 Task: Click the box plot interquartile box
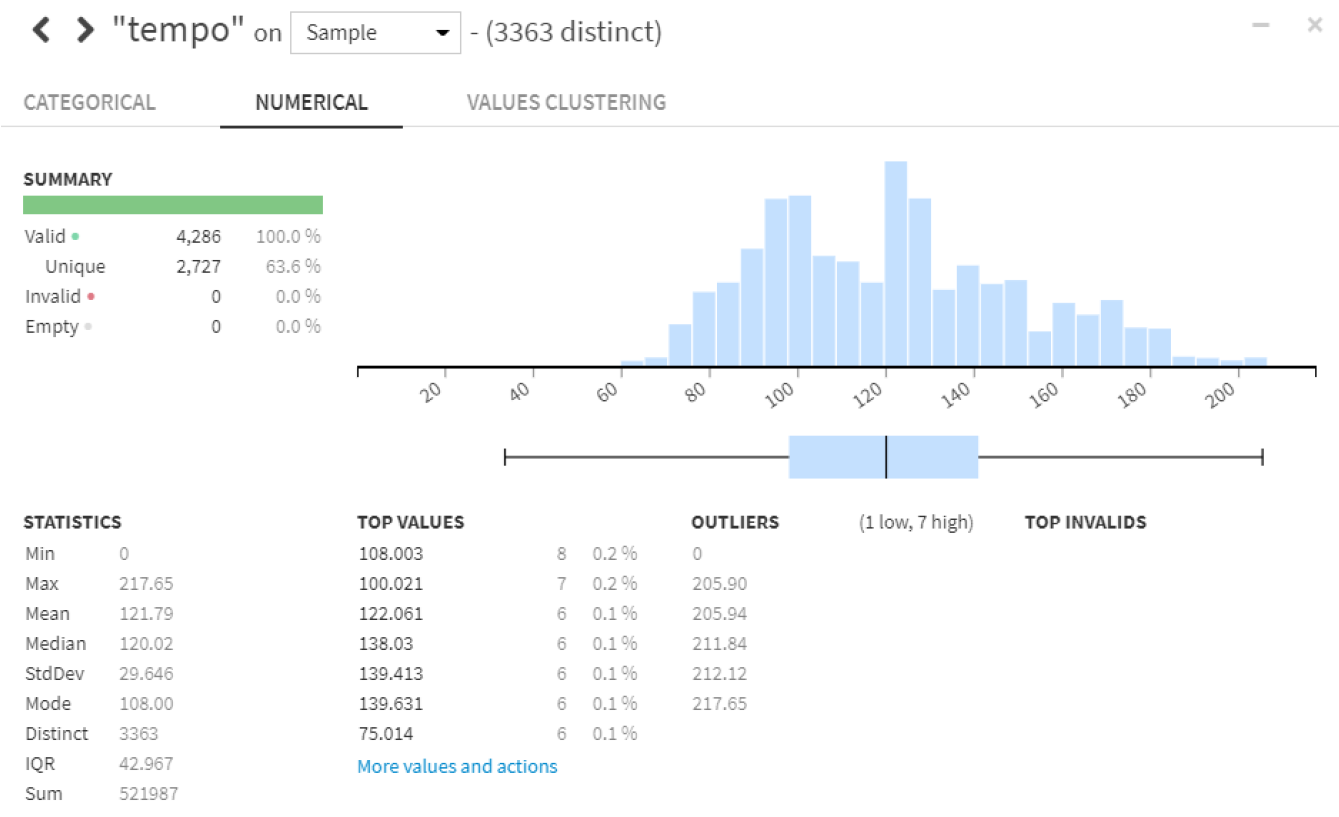click(883, 457)
